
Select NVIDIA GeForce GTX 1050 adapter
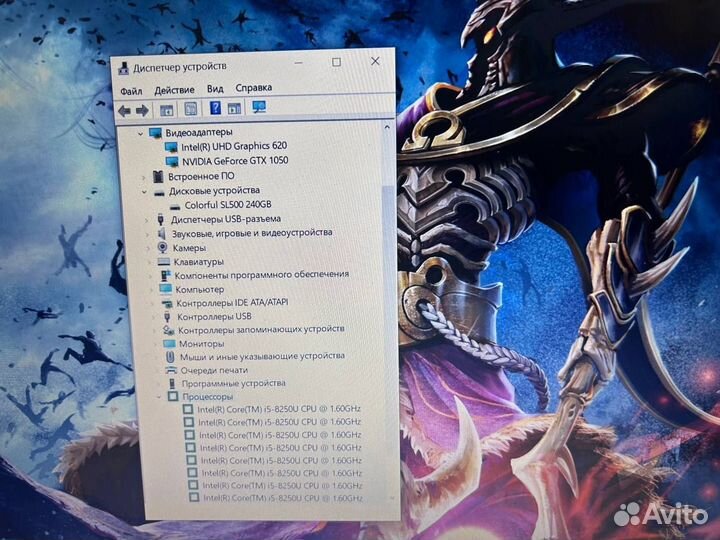coord(235,161)
